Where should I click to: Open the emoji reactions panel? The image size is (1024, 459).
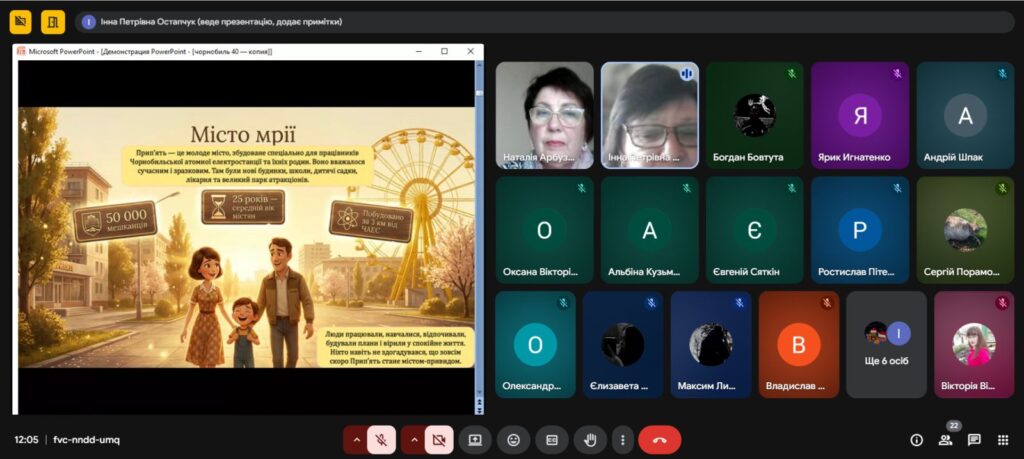[514, 439]
